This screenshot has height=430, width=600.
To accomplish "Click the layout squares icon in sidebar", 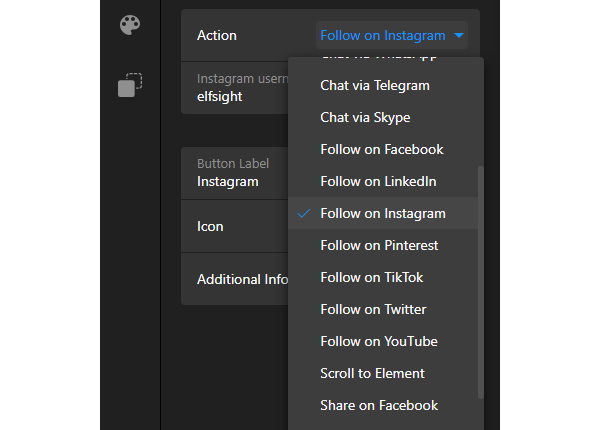I will [x=130, y=86].
